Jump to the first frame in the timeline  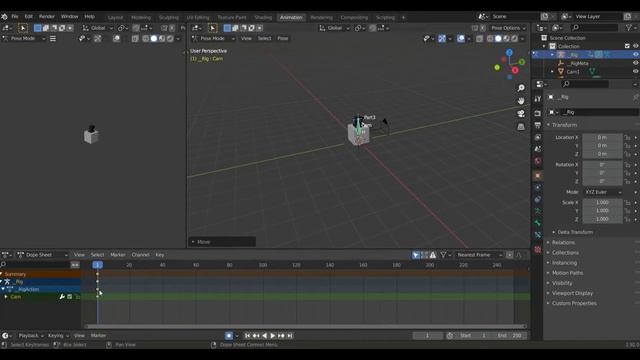point(247,336)
